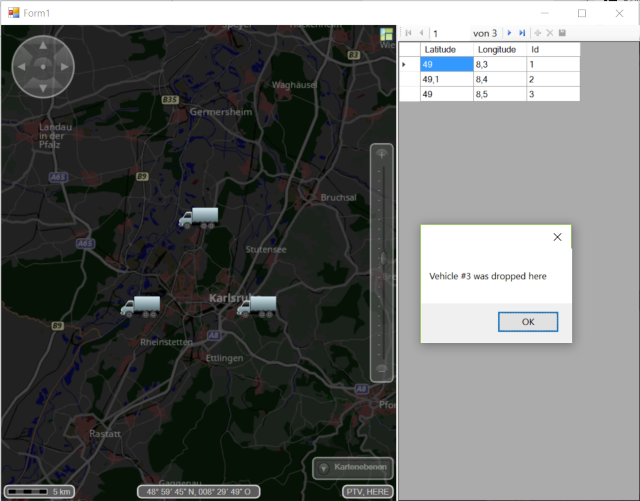
Task: Click the row header of the second row
Action: click(410, 79)
